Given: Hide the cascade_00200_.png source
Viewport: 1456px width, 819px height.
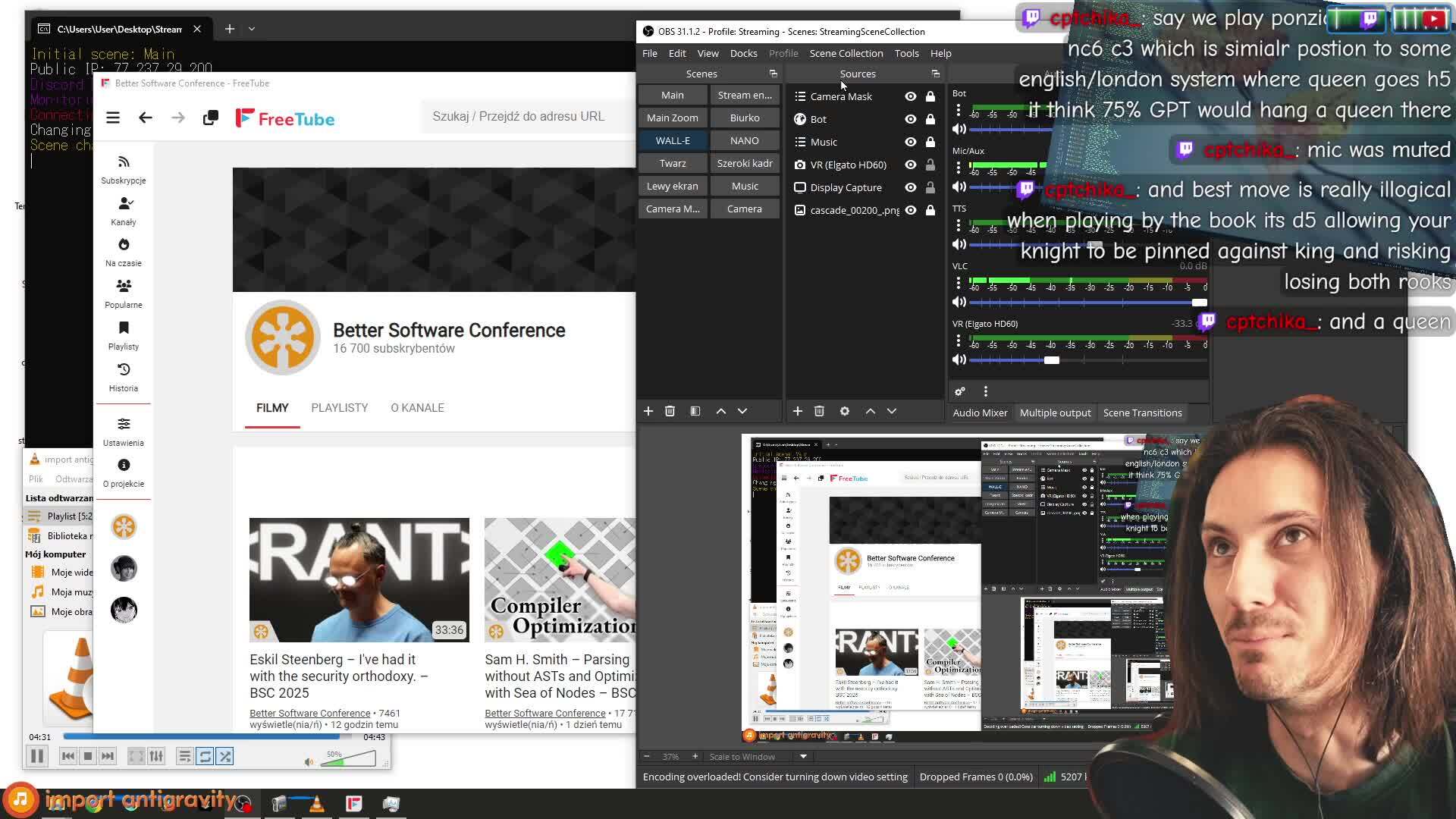Looking at the screenshot, I should tap(911, 210).
